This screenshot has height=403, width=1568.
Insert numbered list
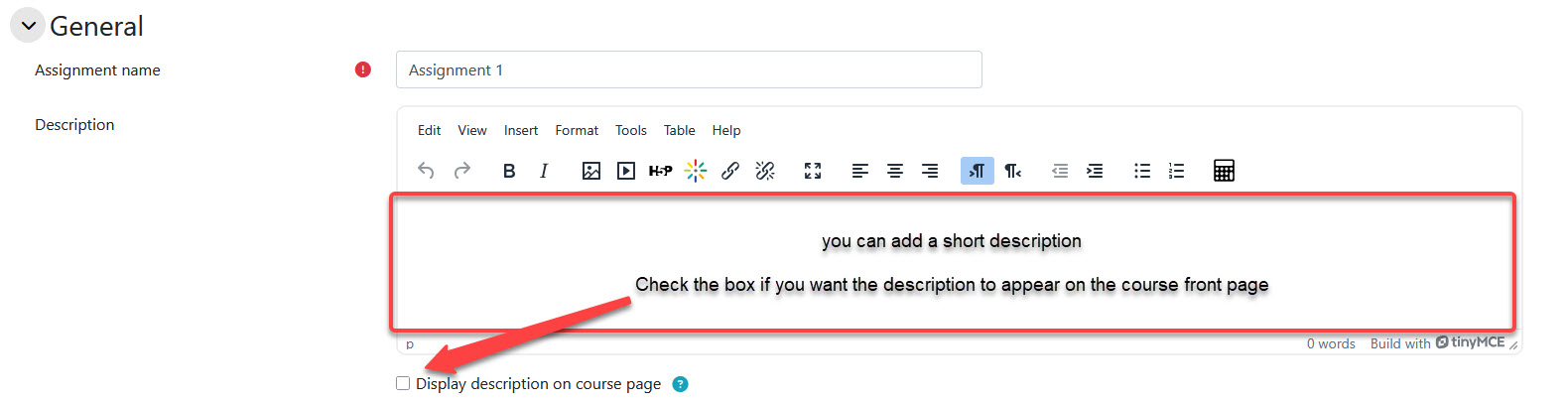(x=1177, y=171)
